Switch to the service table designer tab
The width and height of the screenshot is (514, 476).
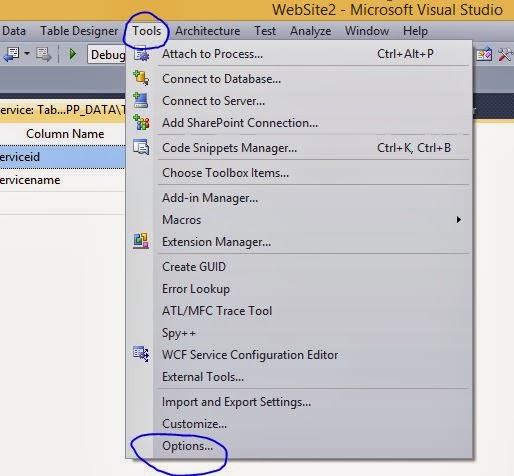click(x=62, y=110)
